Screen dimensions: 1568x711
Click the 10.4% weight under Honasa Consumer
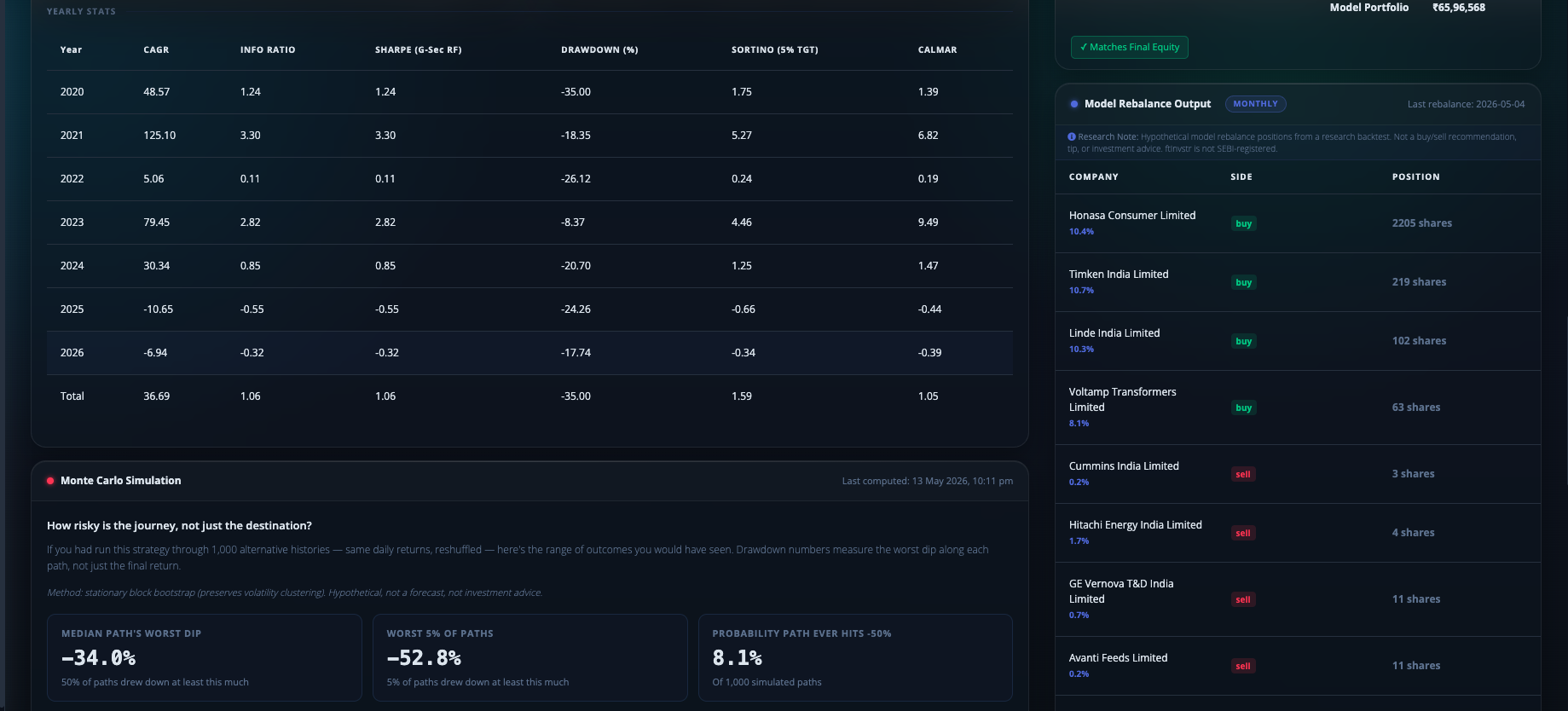click(x=1081, y=232)
